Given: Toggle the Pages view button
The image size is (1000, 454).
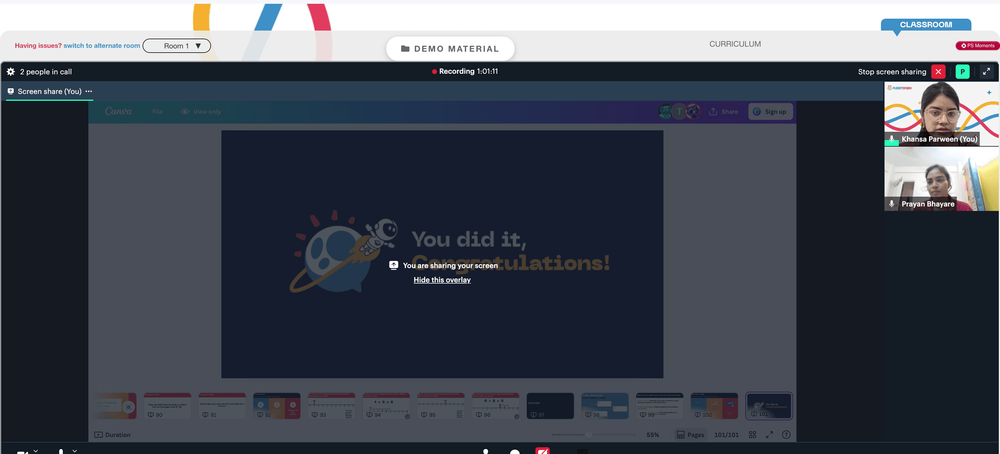Looking at the screenshot, I should pyautogui.click(x=691, y=435).
